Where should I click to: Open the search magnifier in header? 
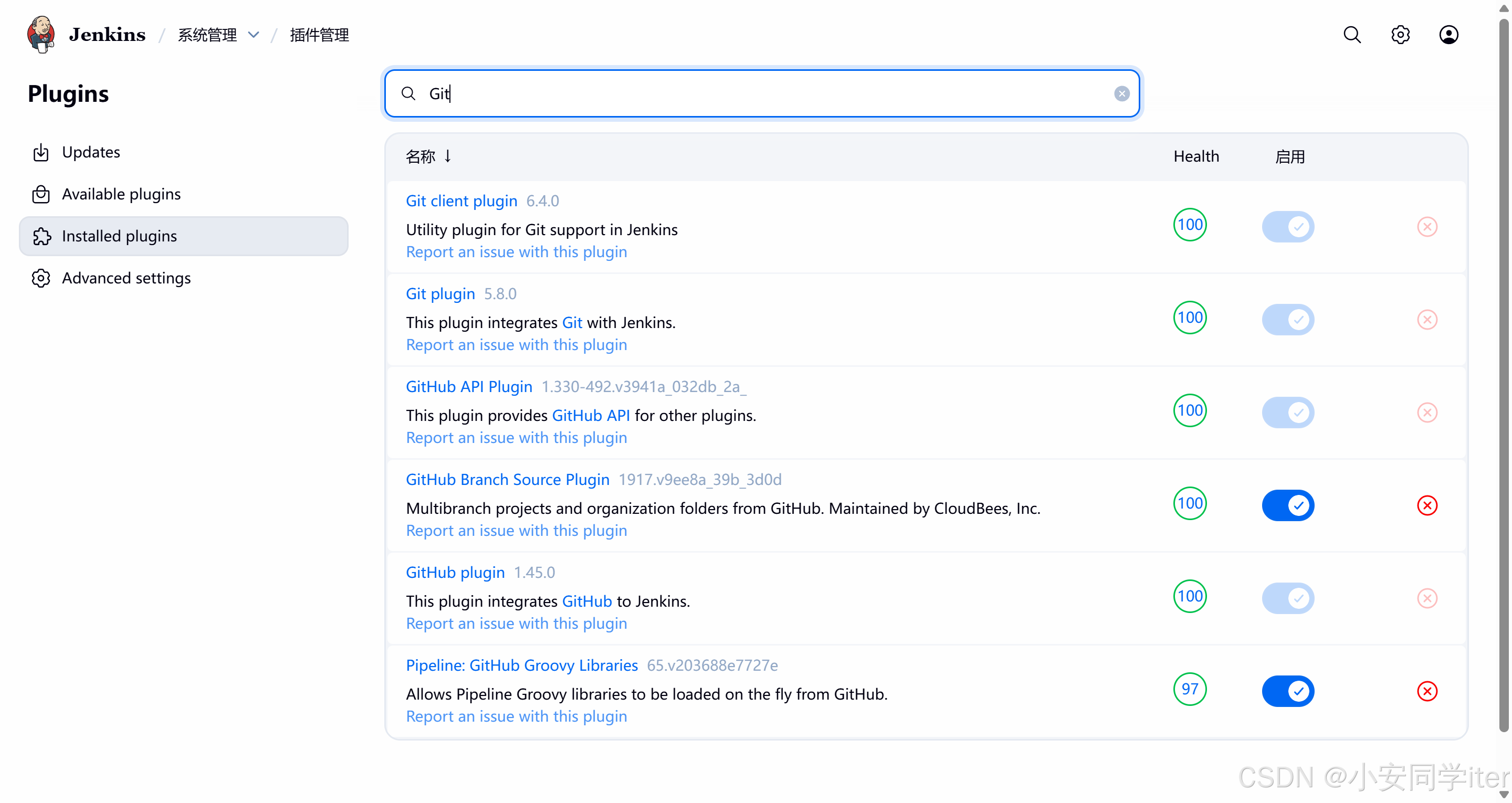pos(1352,35)
